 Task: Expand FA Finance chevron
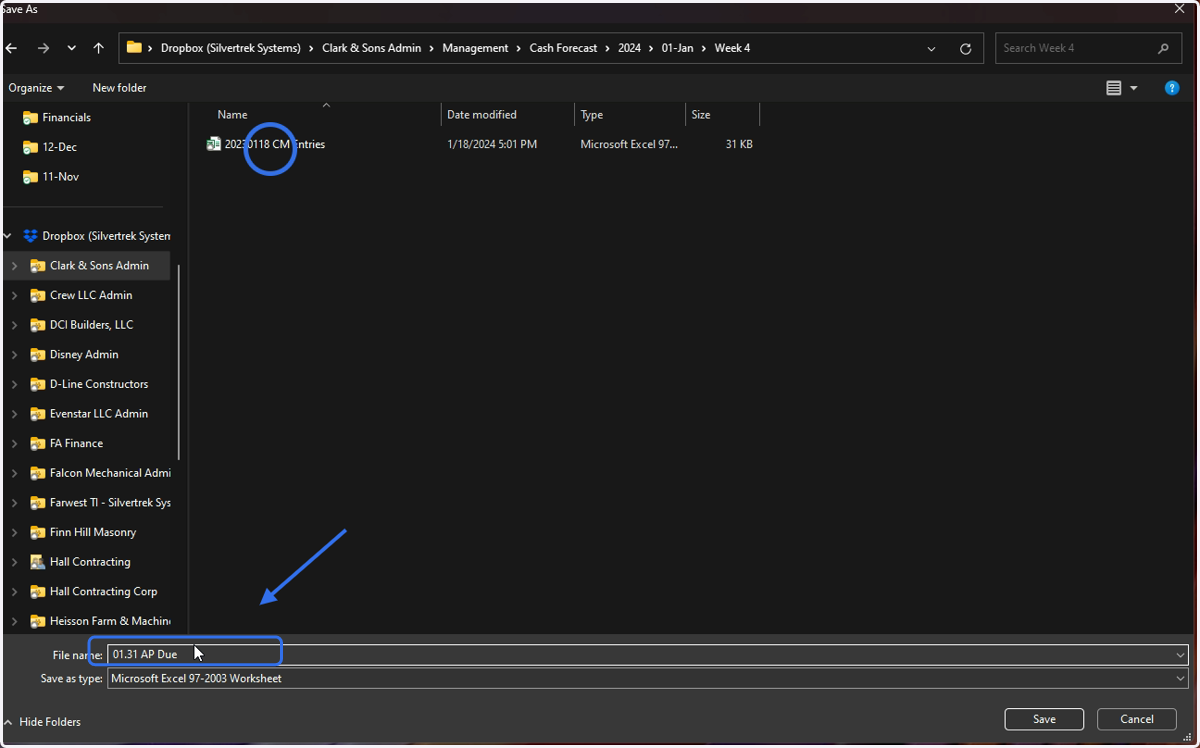coord(14,443)
